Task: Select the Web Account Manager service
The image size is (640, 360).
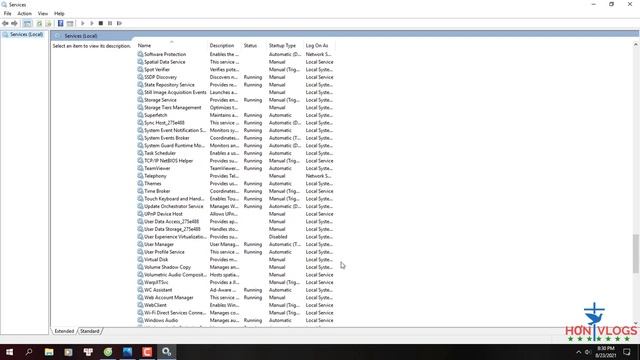Action: pos(169,298)
